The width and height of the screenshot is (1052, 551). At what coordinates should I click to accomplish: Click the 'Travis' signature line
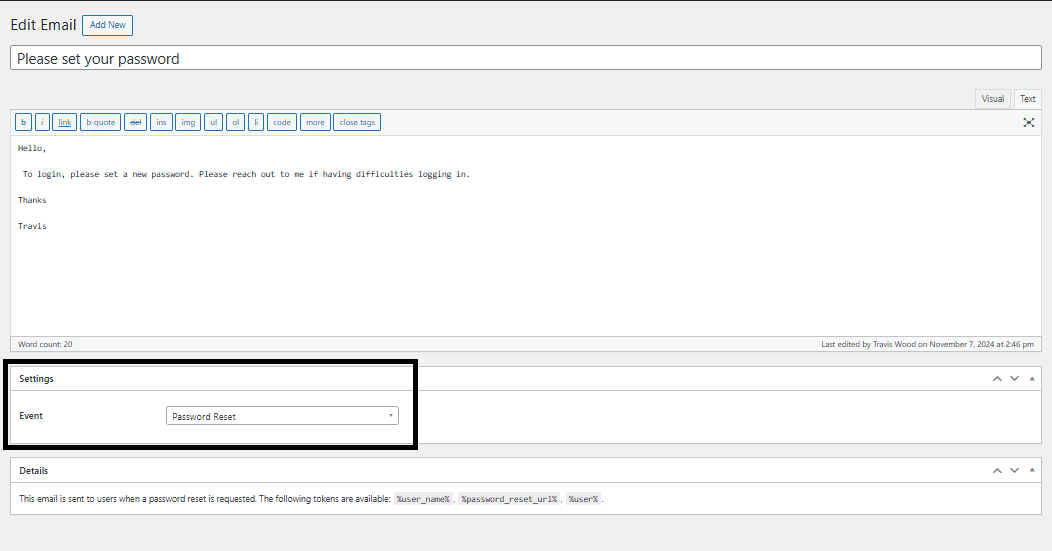[x=32, y=226]
